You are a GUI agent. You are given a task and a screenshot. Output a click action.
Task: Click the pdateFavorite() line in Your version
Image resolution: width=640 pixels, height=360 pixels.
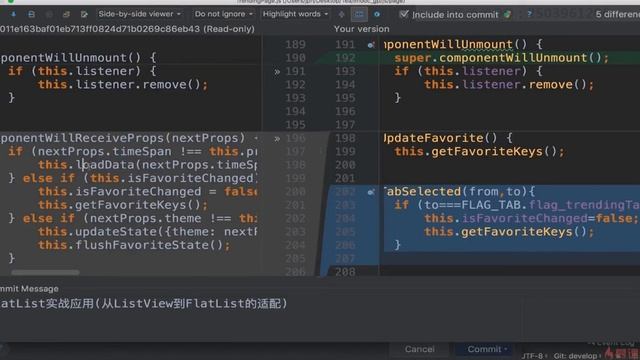click(448, 138)
